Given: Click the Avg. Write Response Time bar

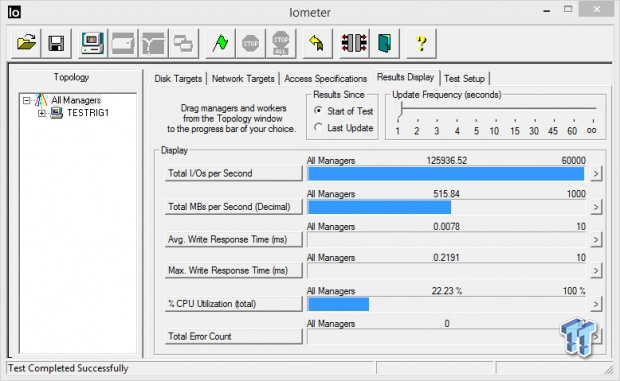Looking at the screenshot, I should [x=446, y=240].
